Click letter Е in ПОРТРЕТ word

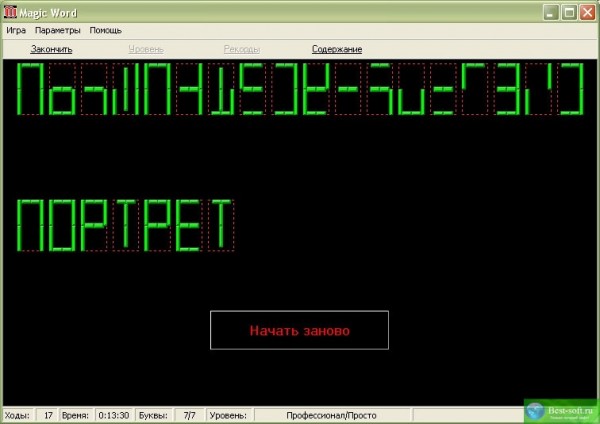[189, 225]
